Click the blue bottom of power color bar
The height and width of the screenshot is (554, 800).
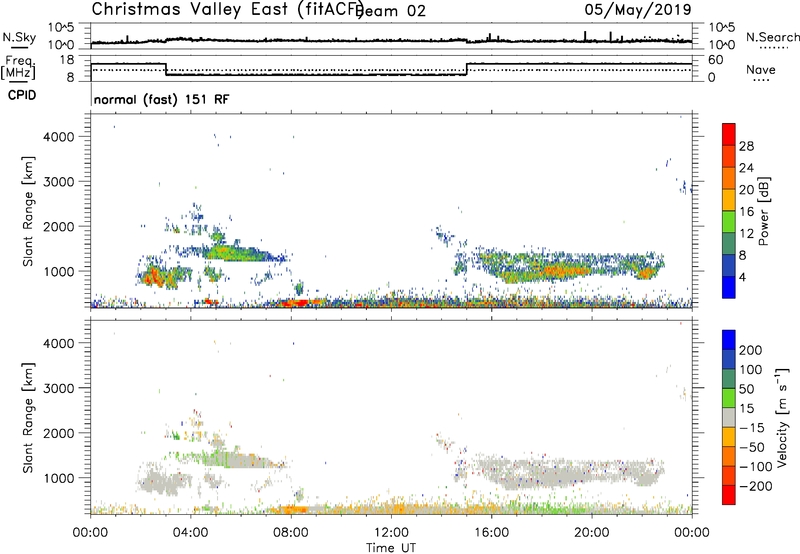point(729,287)
